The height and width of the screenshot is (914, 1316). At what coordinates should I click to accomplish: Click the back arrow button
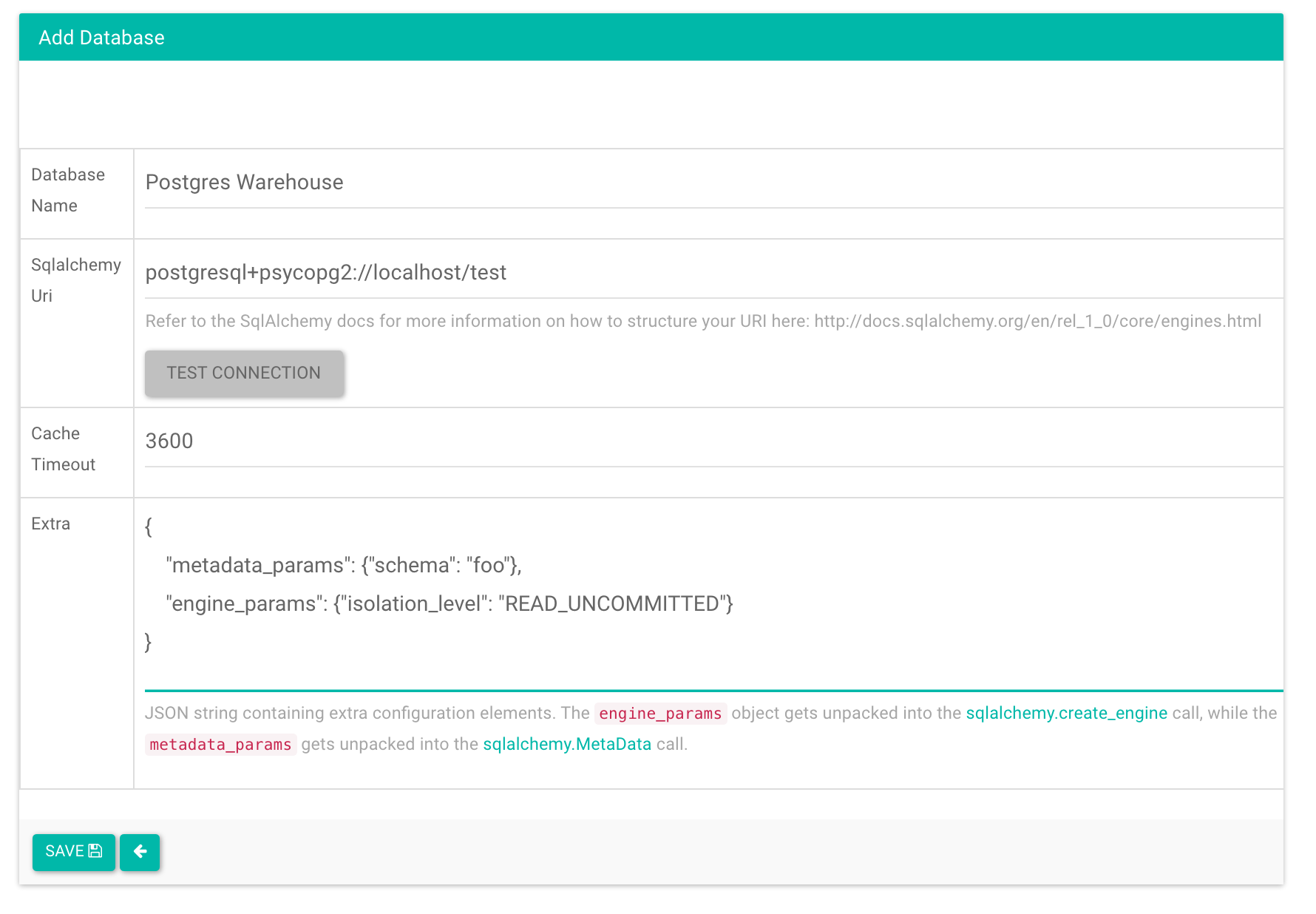pos(140,852)
